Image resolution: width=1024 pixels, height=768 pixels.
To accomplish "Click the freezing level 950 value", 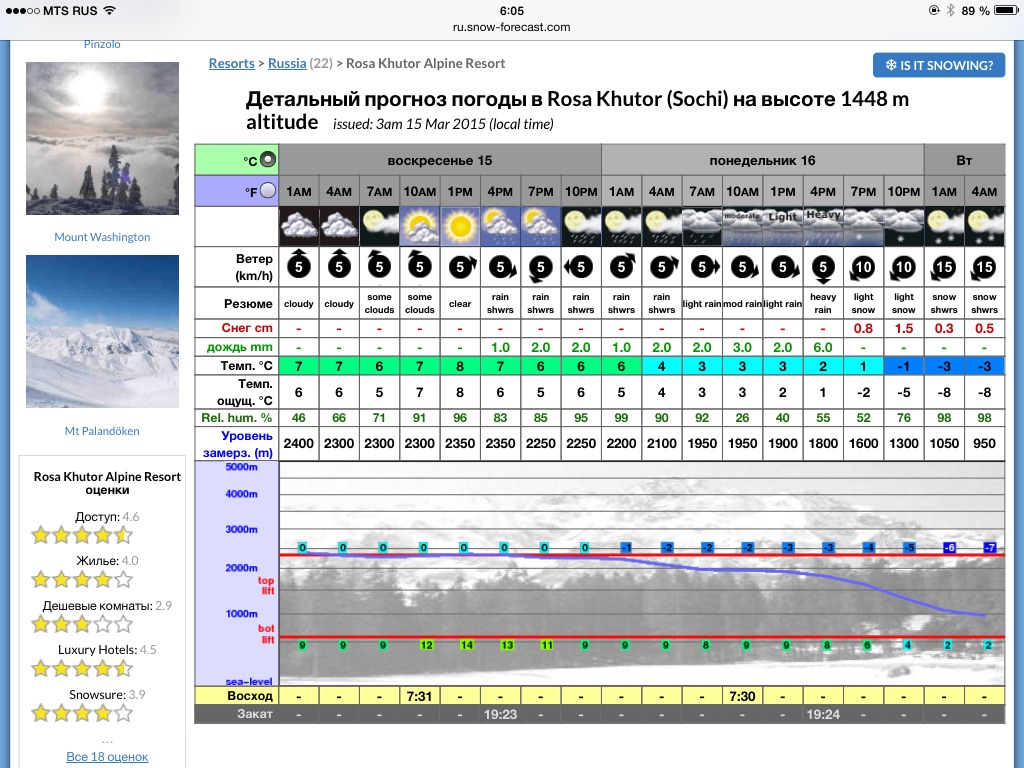I will (x=984, y=443).
